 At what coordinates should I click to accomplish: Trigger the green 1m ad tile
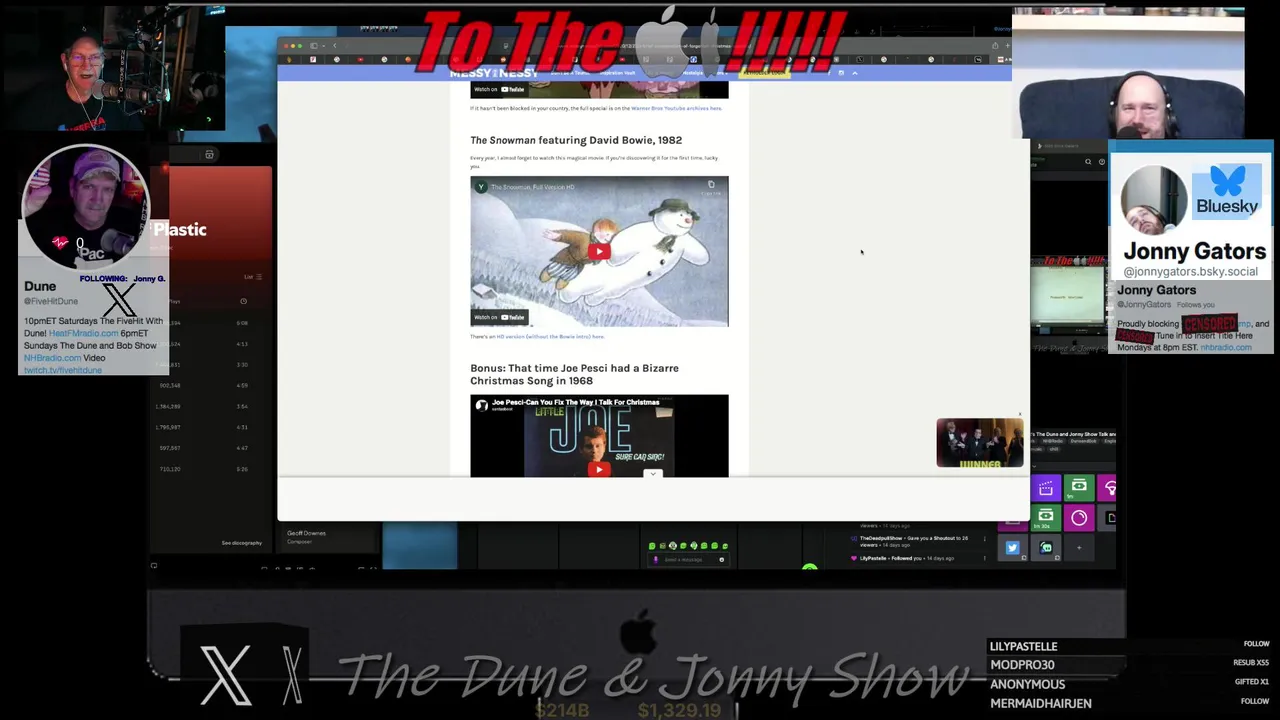coord(1079,487)
